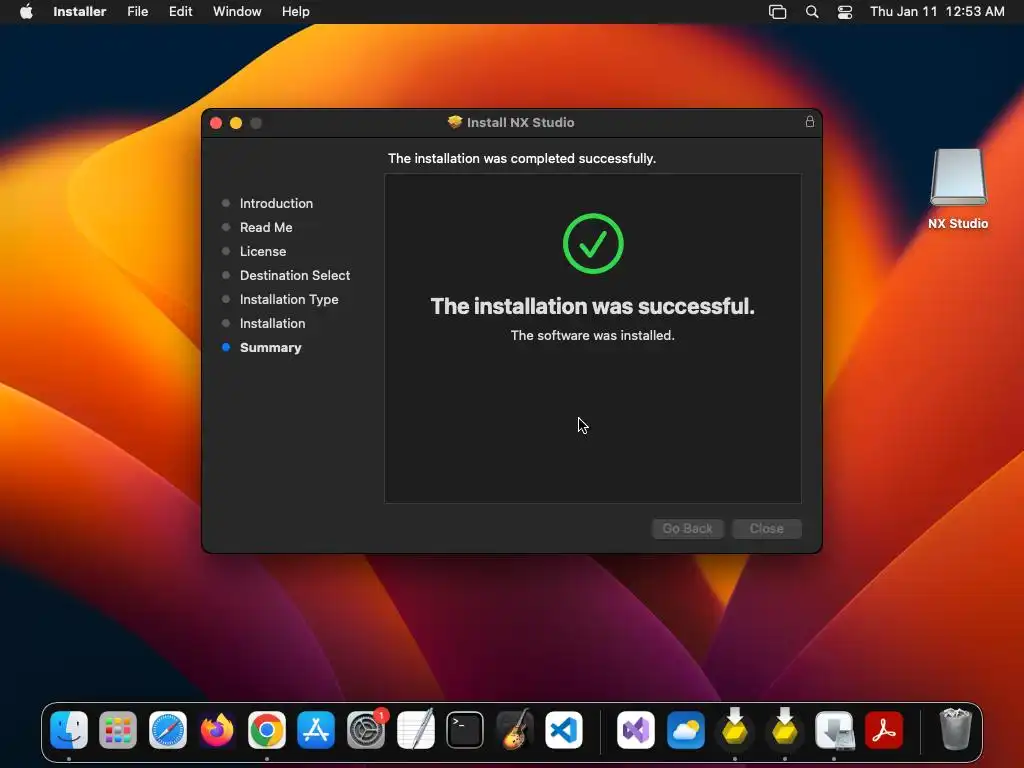Click the Go Back button
Viewport: 1024px width, 768px height.
tap(688, 528)
